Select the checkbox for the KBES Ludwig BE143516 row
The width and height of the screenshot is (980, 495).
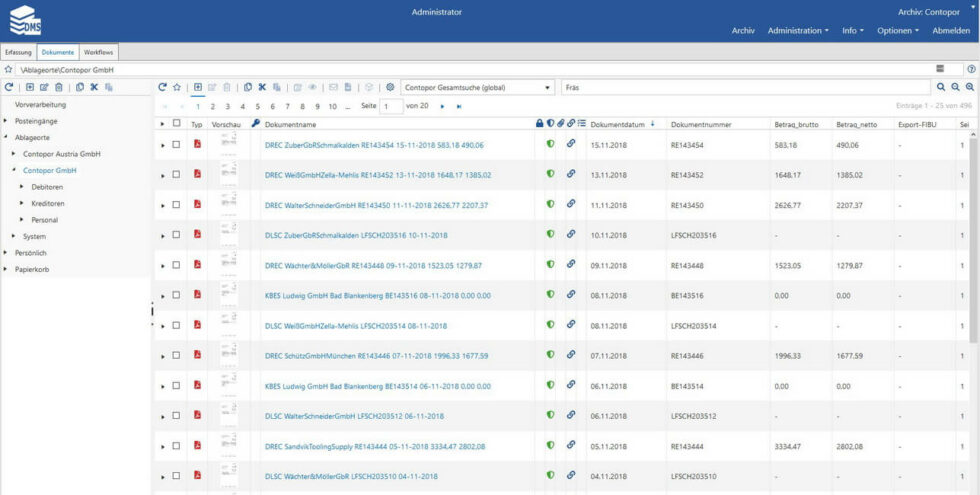(x=176, y=296)
